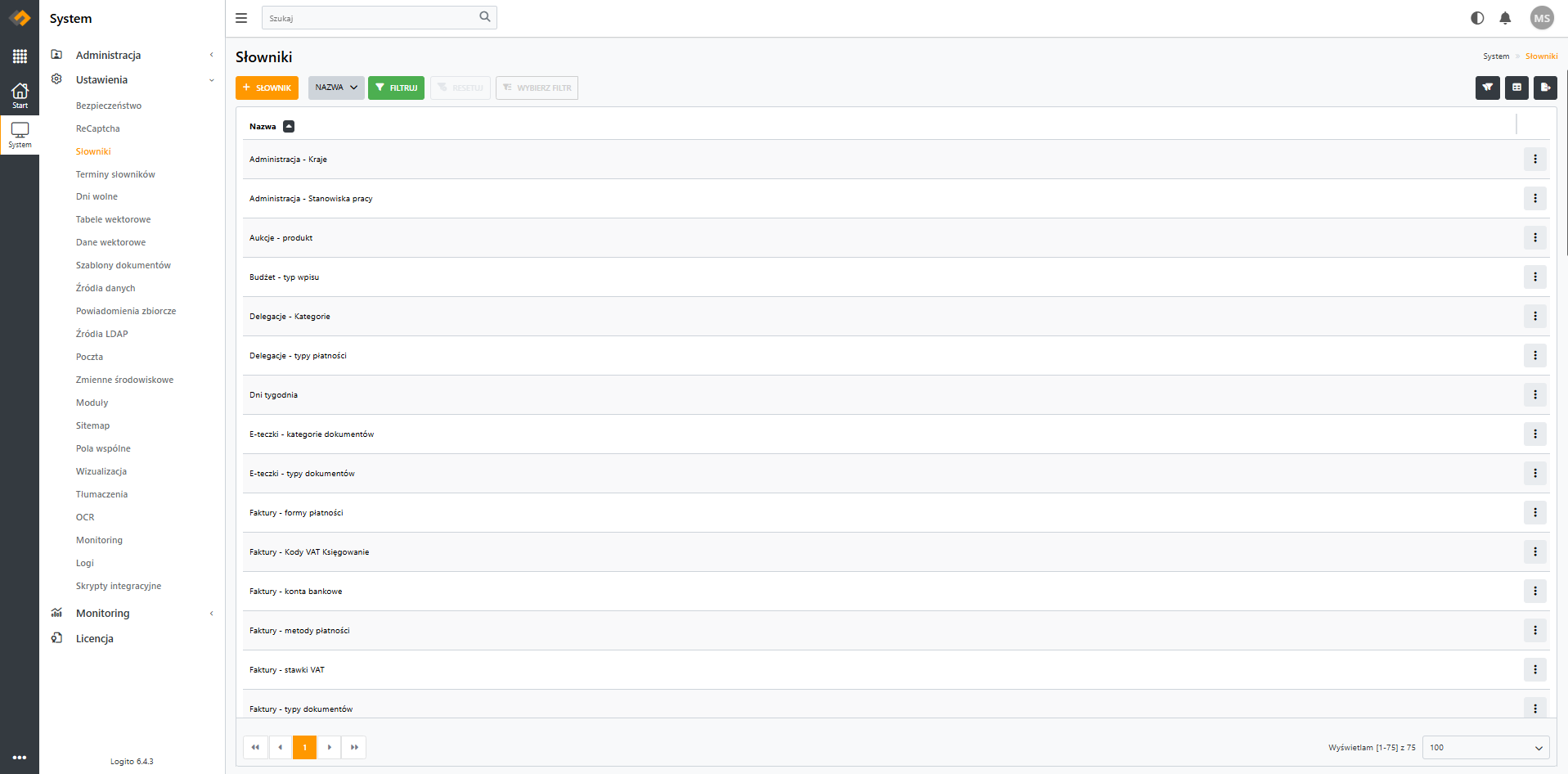
Task: Open the NAZWA filter dropdown
Action: [336, 88]
